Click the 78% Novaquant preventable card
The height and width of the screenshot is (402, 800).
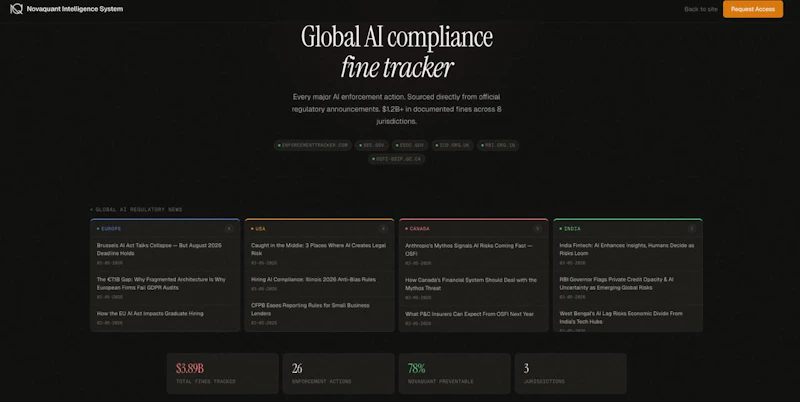[455, 373]
